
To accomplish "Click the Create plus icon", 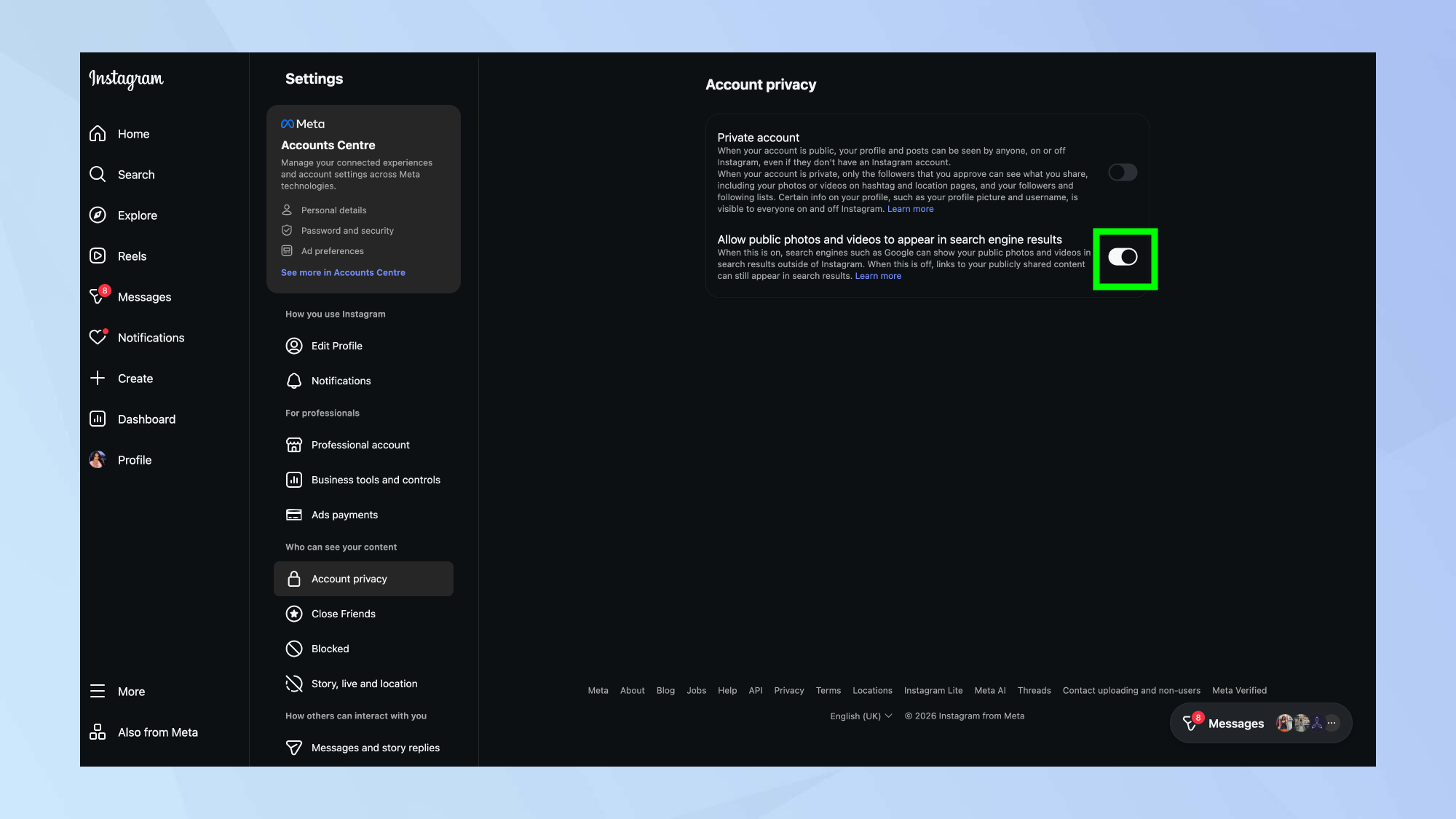I will (x=98, y=379).
